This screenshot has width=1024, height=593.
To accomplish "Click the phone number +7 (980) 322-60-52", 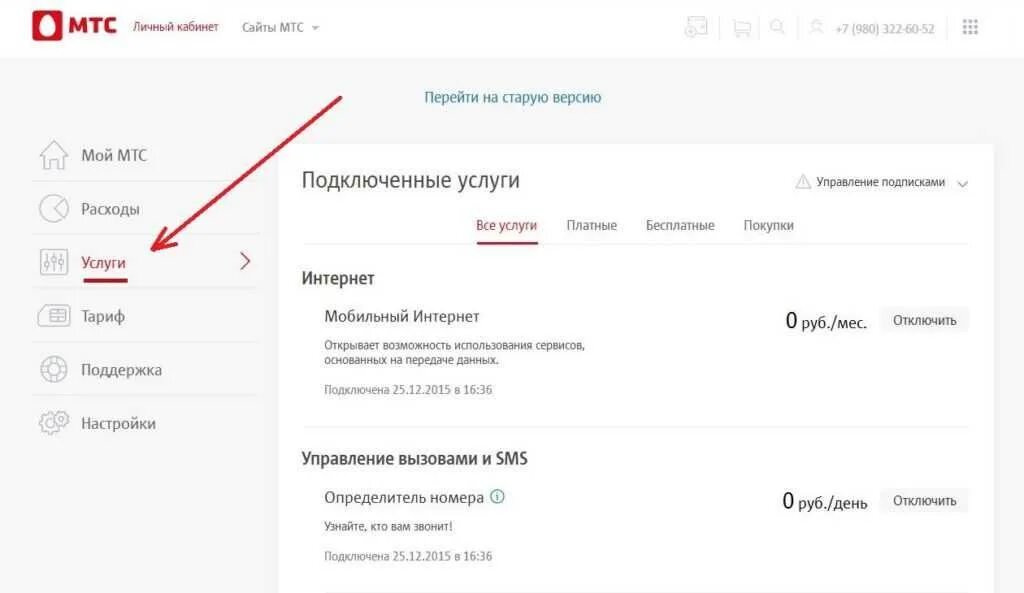I will (x=885, y=28).
